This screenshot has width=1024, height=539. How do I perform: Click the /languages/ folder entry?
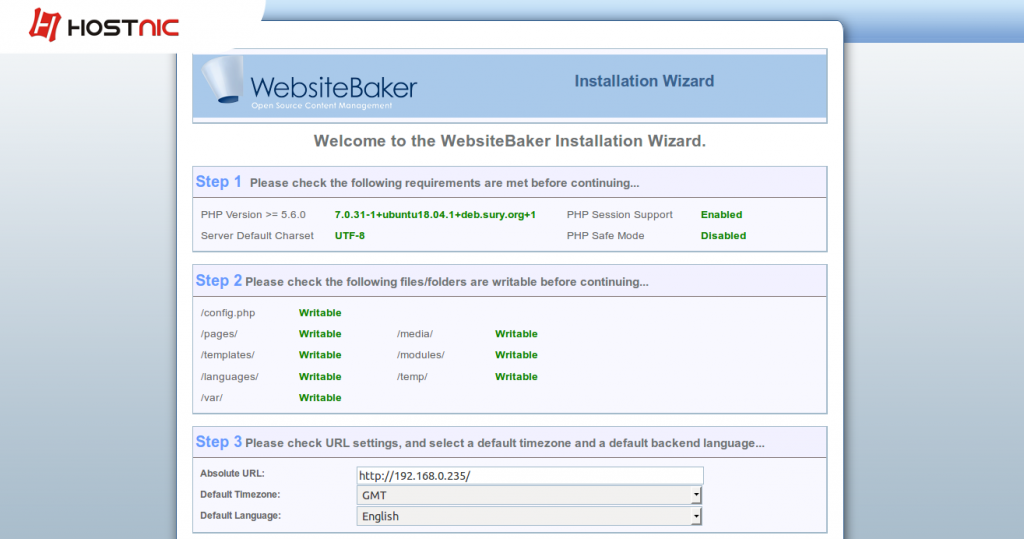pyautogui.click(x=230, y=376)
